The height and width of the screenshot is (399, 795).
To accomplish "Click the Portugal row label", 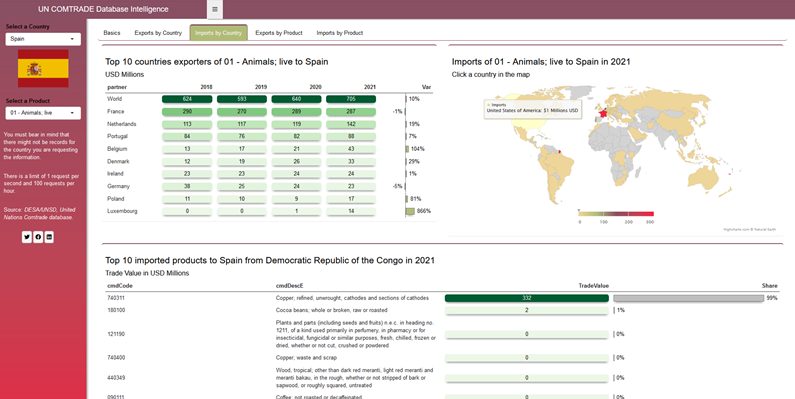I will point(117,136).
